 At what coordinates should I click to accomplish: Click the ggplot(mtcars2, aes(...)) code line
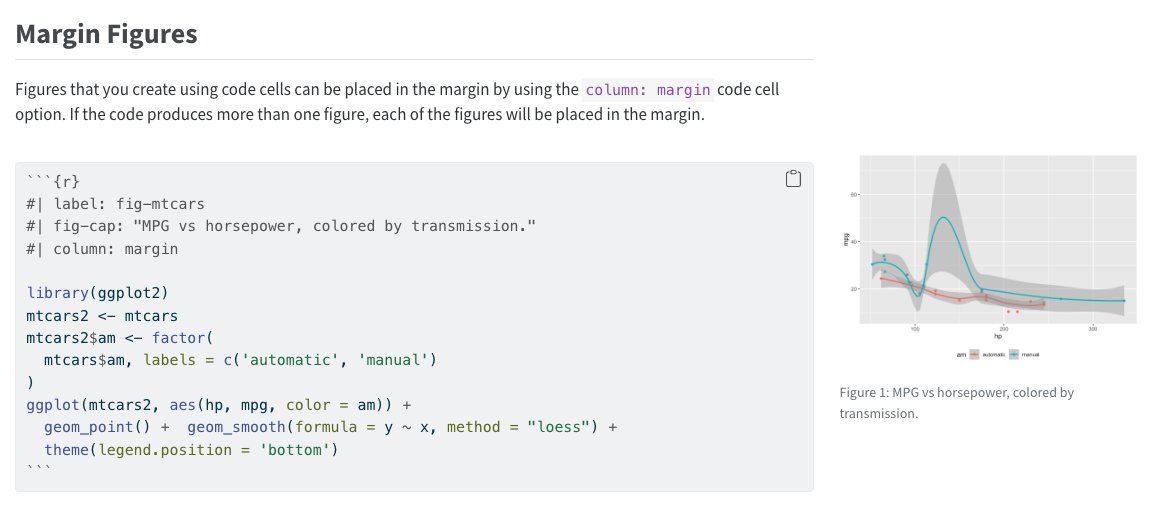219,405
